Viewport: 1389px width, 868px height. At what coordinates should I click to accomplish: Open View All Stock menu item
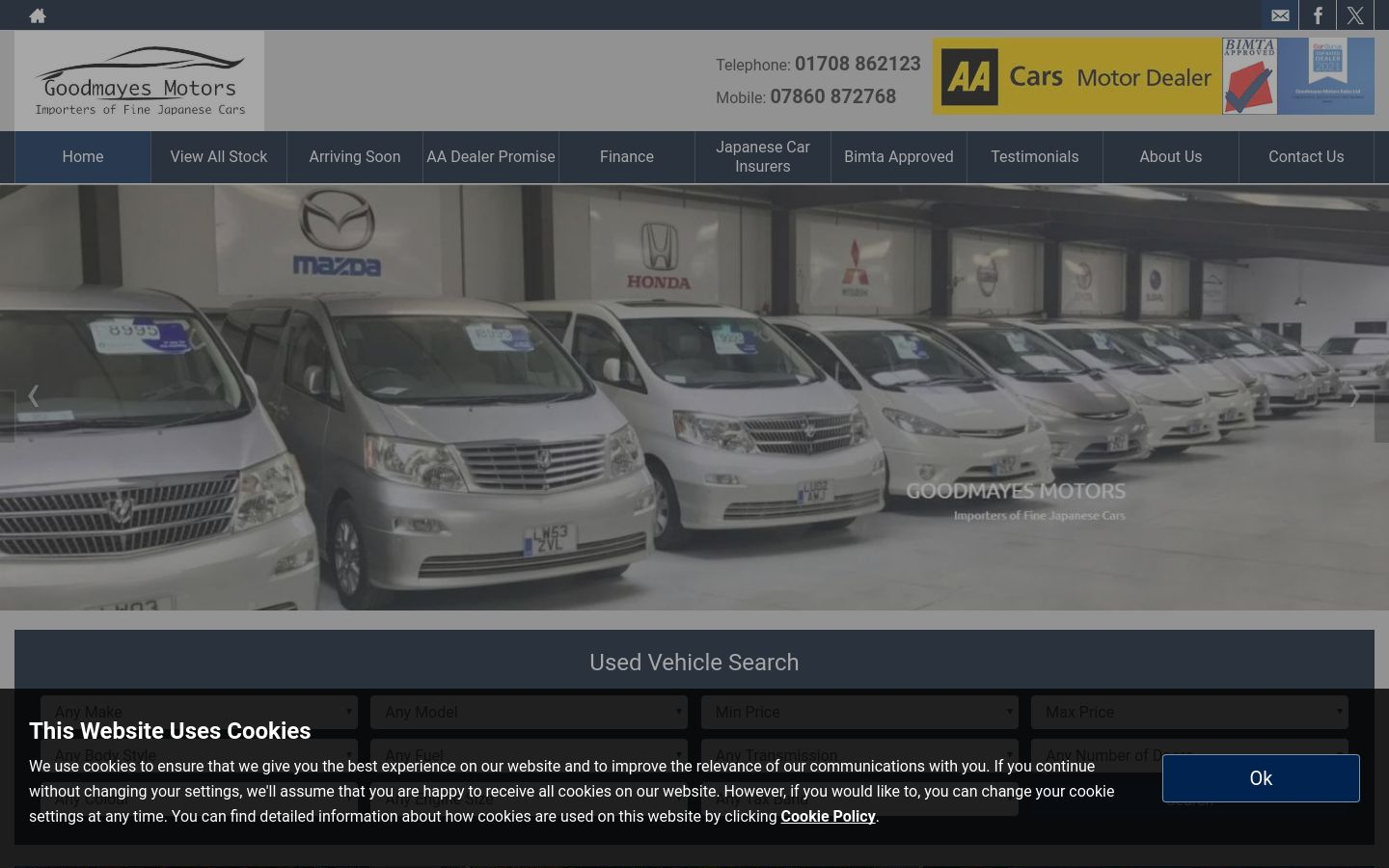(219, 157)
